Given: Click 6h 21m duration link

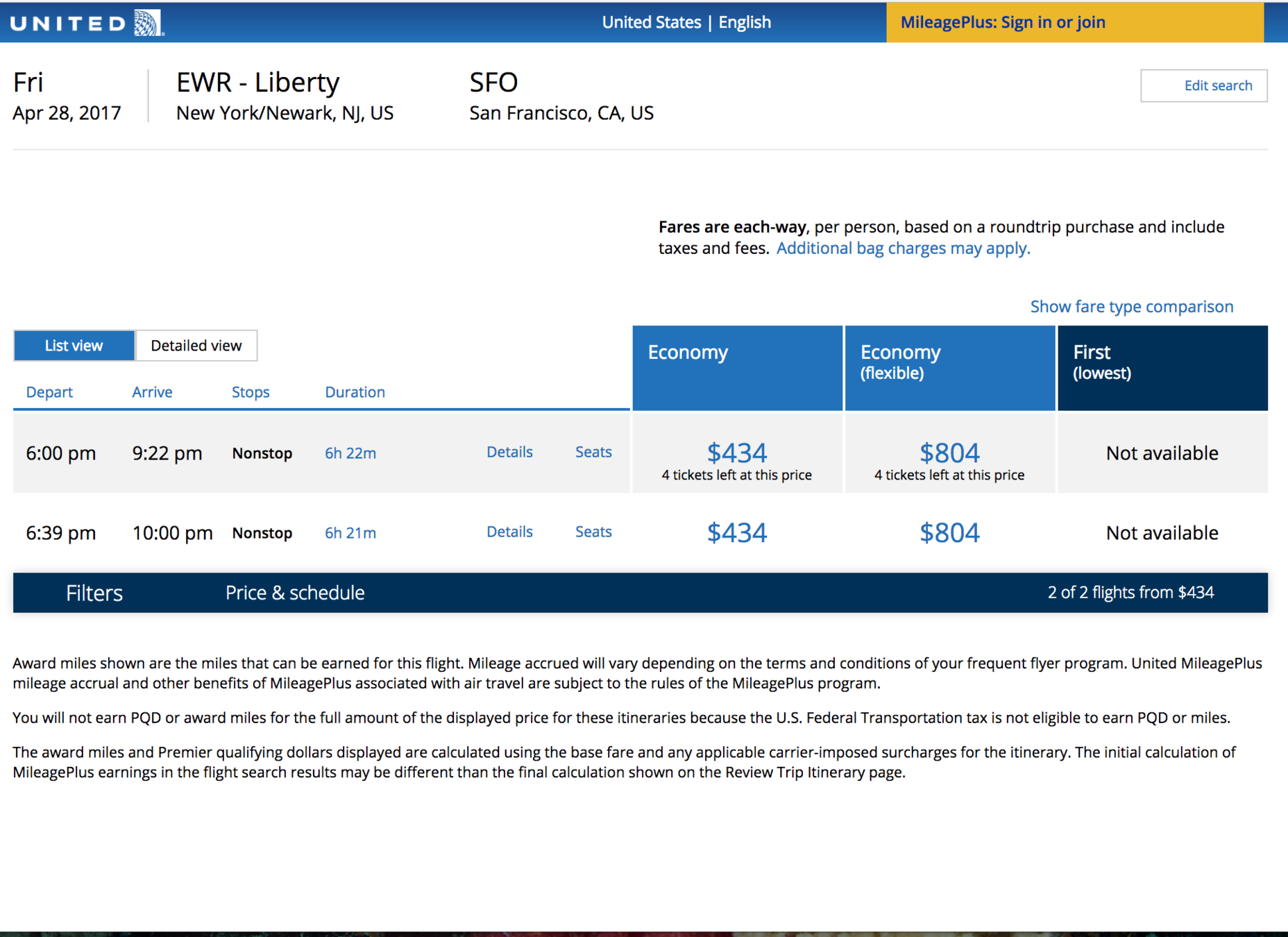Looking at the screenshot, I should point(350,533).
